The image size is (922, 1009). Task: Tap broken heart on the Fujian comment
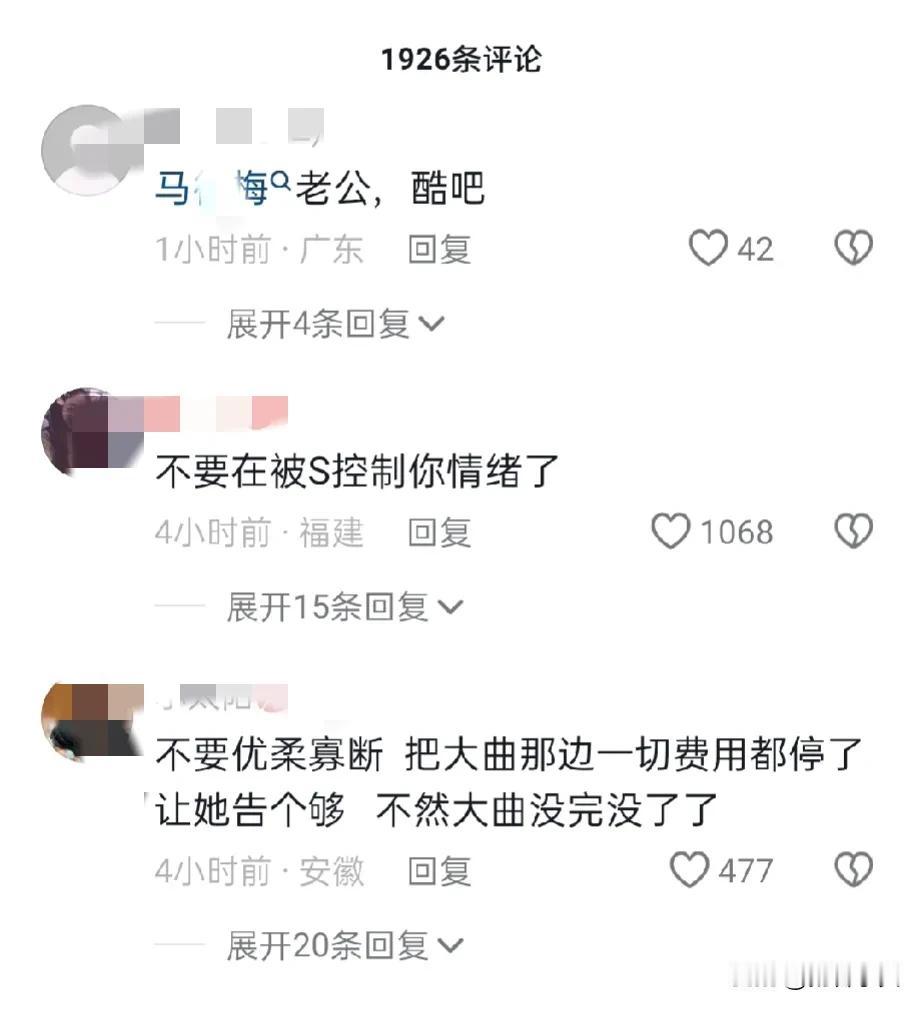(853, 531)
